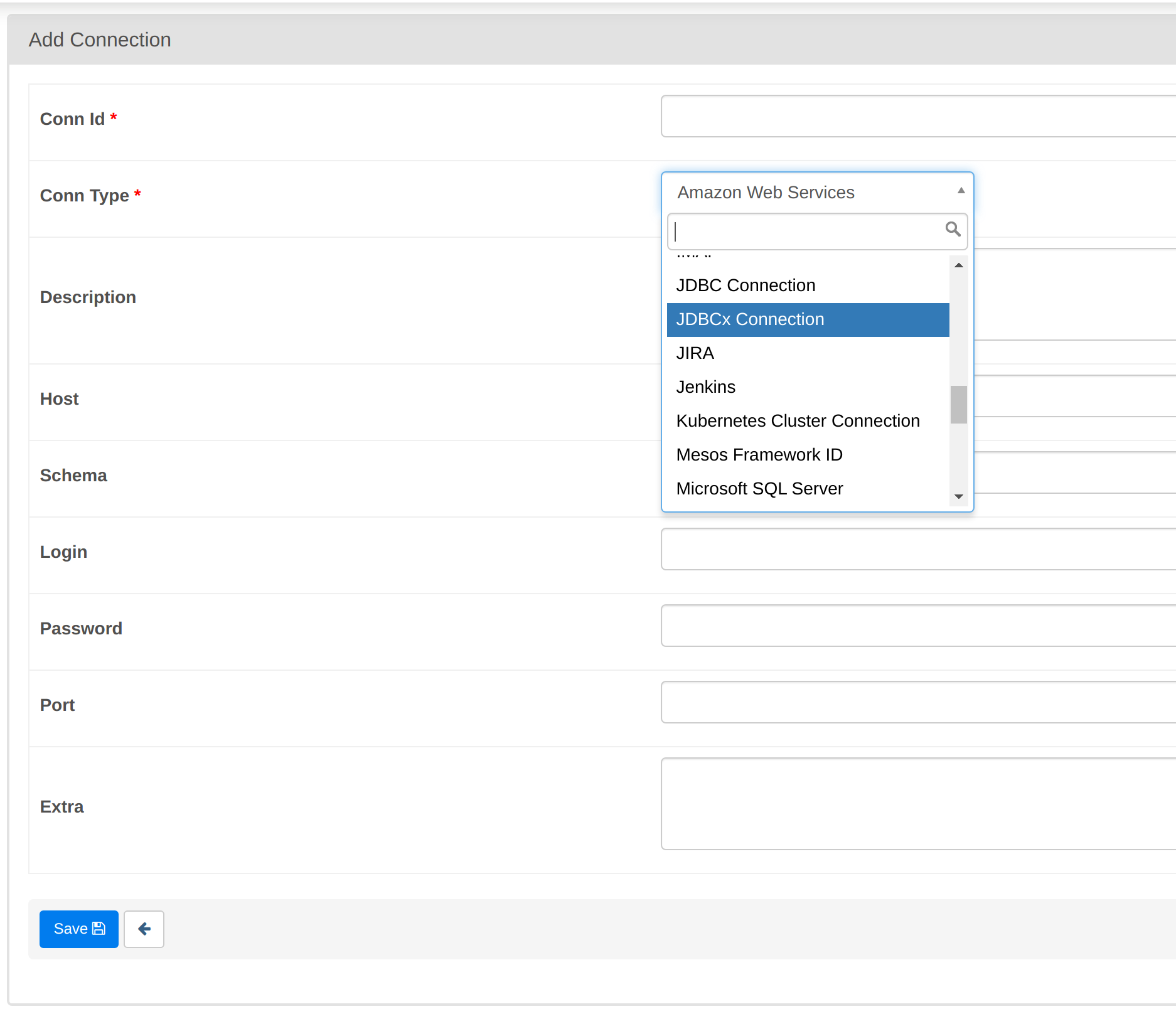Confirm the highlighted JDBCx Connection option
Viewport: 1176px width, 1019px height.
[x=751, y=319]
